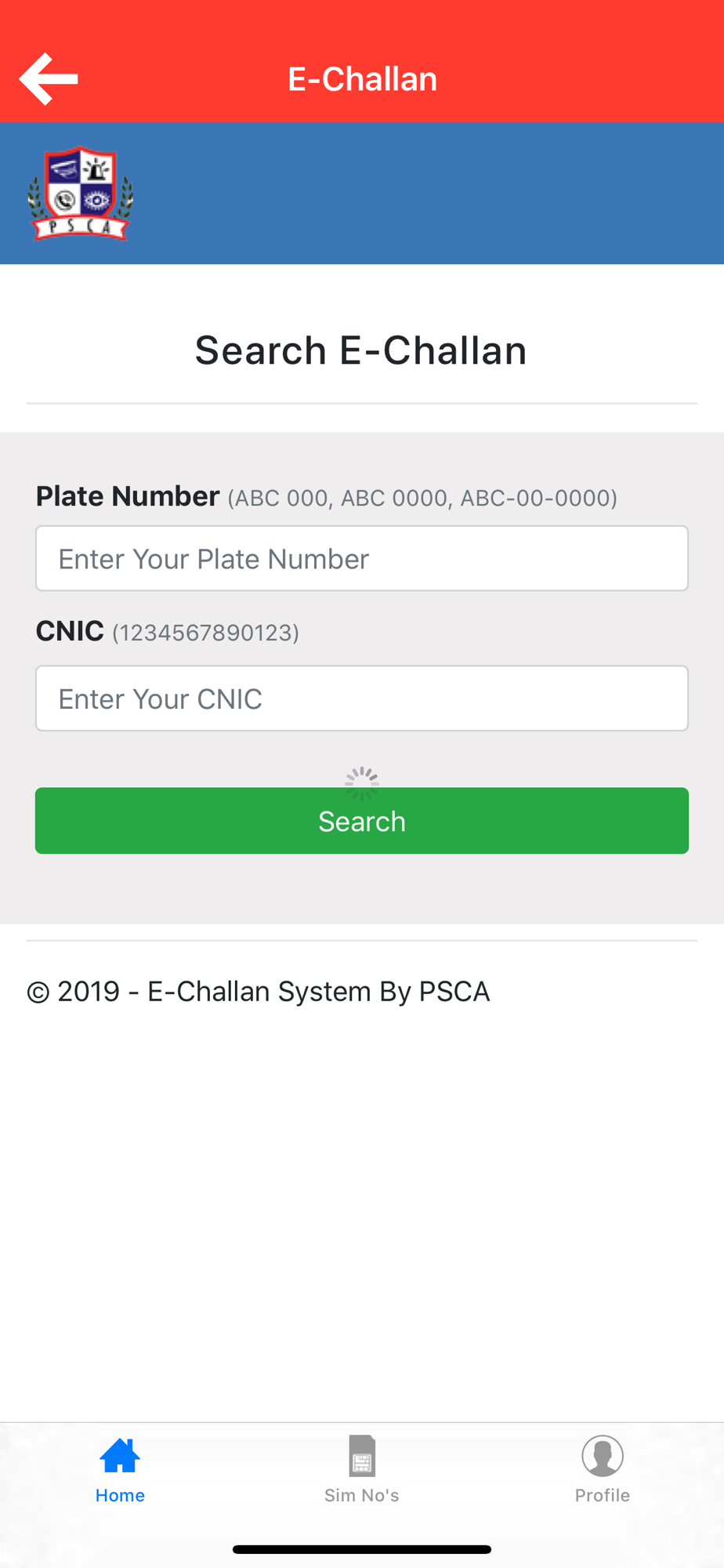Tap the white back arrow
This screenshot has width=724, height=1568.
[49, 78]
